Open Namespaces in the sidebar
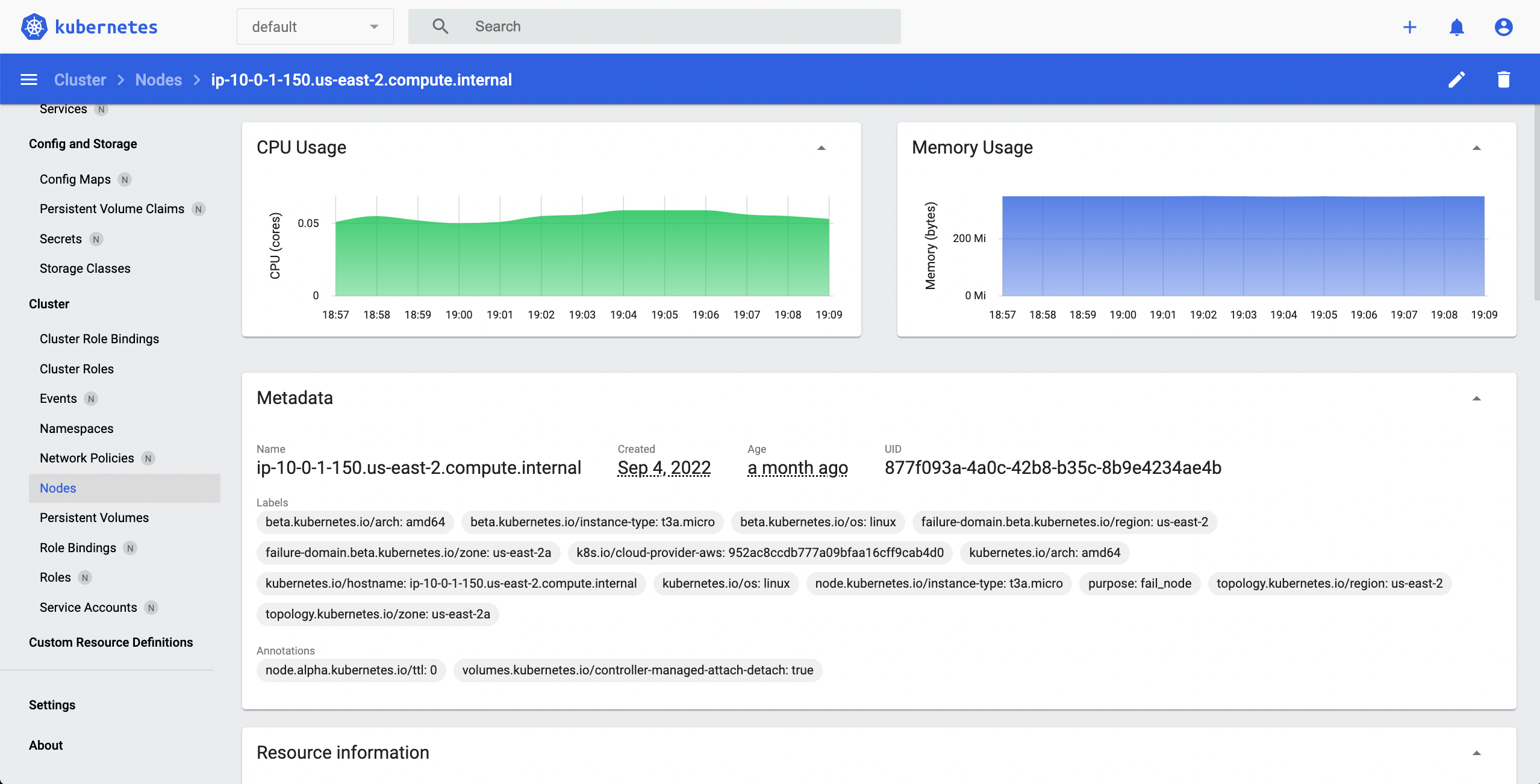Image resolution: width=1540 pixels, height=784 pixels. [76, 429]
